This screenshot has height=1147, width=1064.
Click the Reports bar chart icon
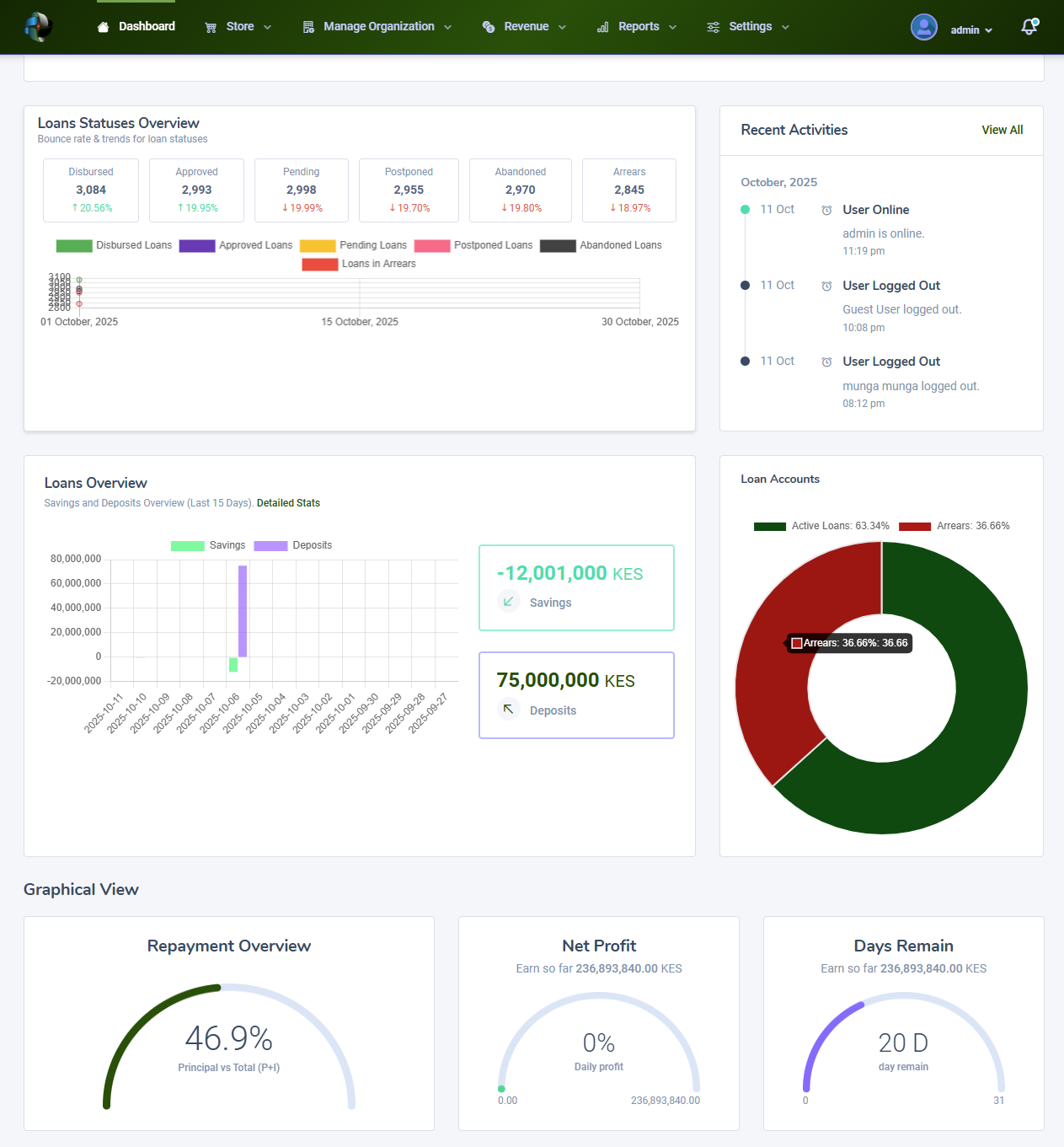[x=602, y=27]
